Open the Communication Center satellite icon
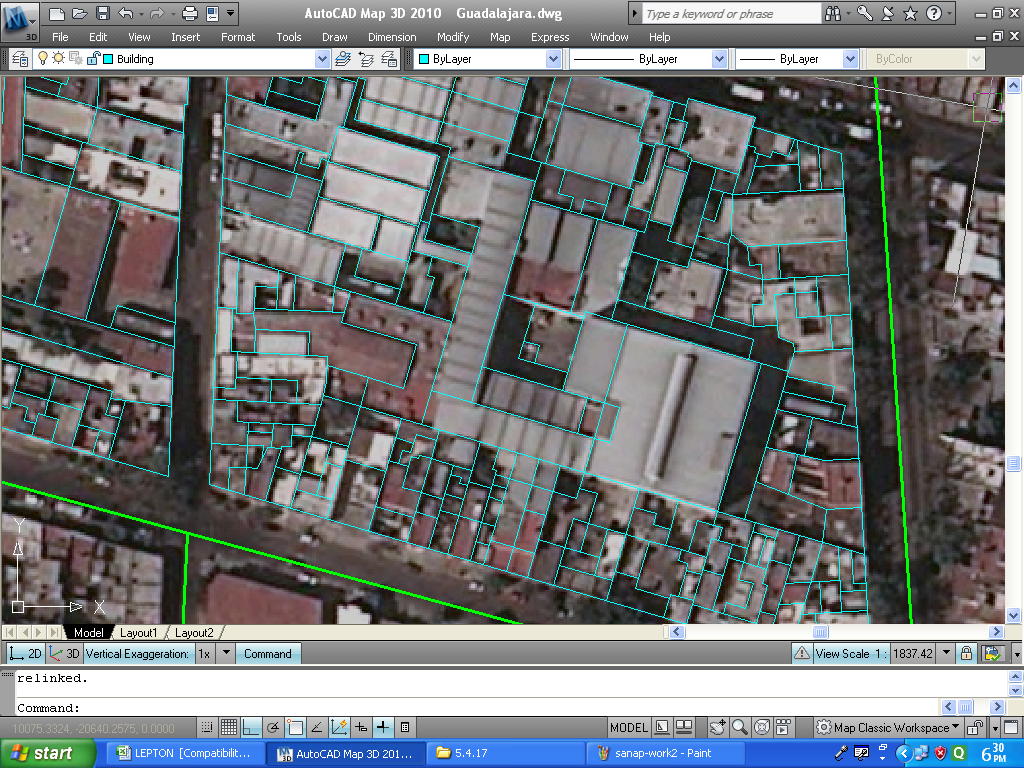Image resolution: width=1024 pixels, height=768 pixels. (x=888, y=13)
